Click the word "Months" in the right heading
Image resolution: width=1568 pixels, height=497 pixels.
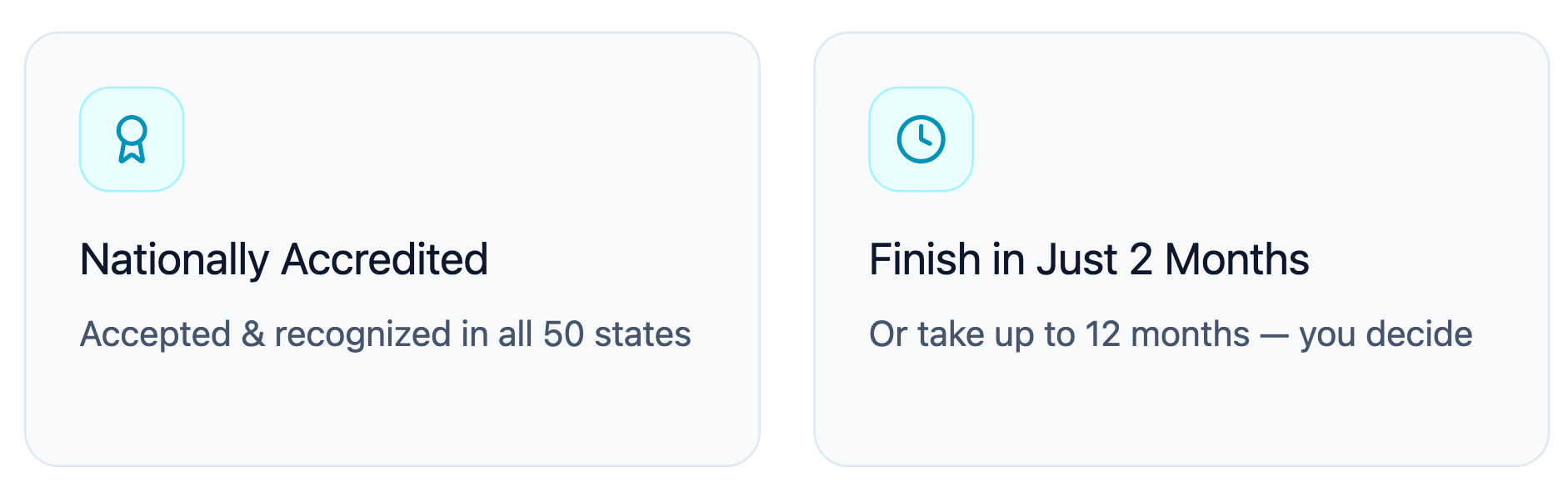pos(1236,259)
